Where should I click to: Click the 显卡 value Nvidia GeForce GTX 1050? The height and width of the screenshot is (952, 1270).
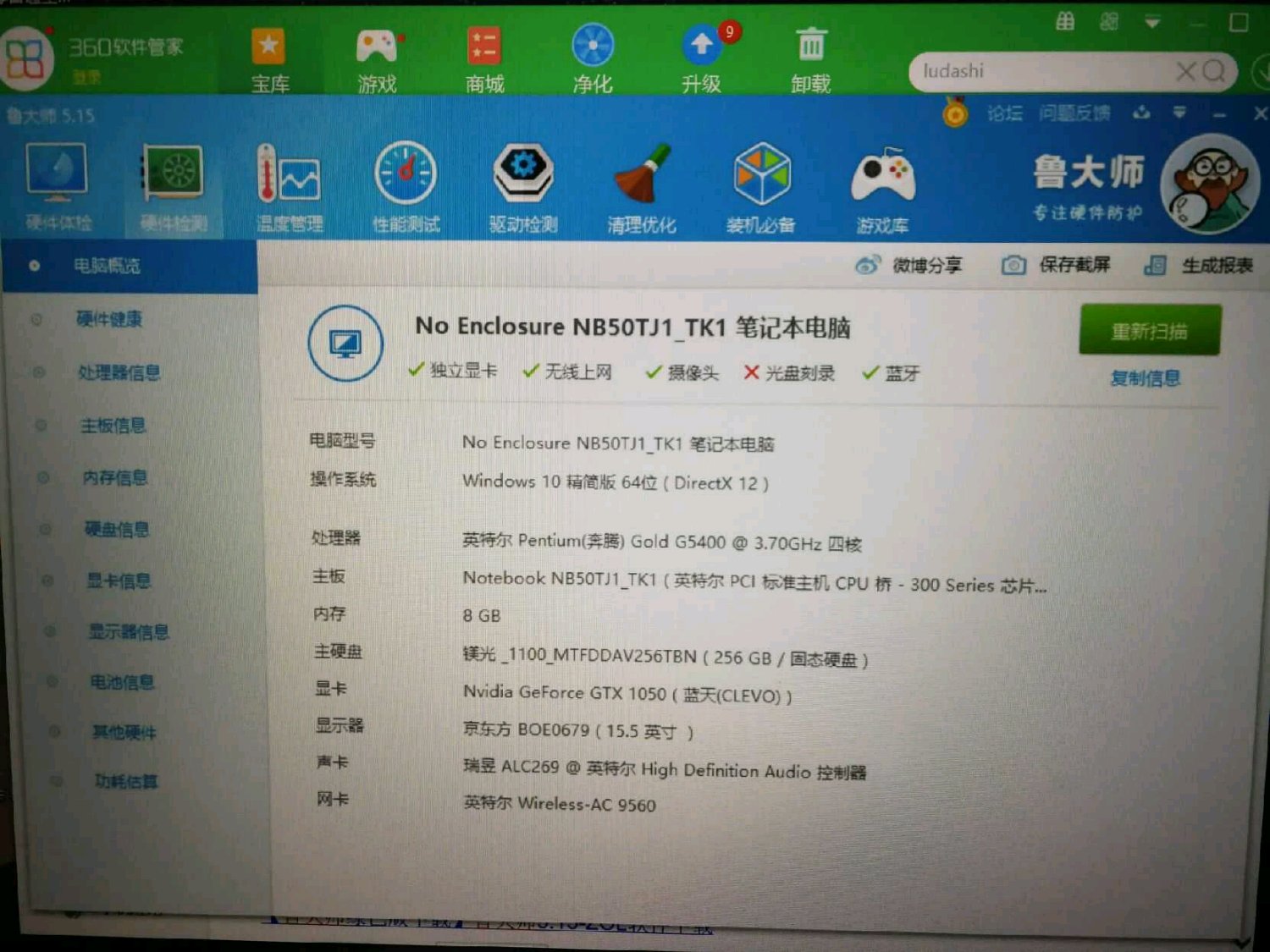click(627, 694)
